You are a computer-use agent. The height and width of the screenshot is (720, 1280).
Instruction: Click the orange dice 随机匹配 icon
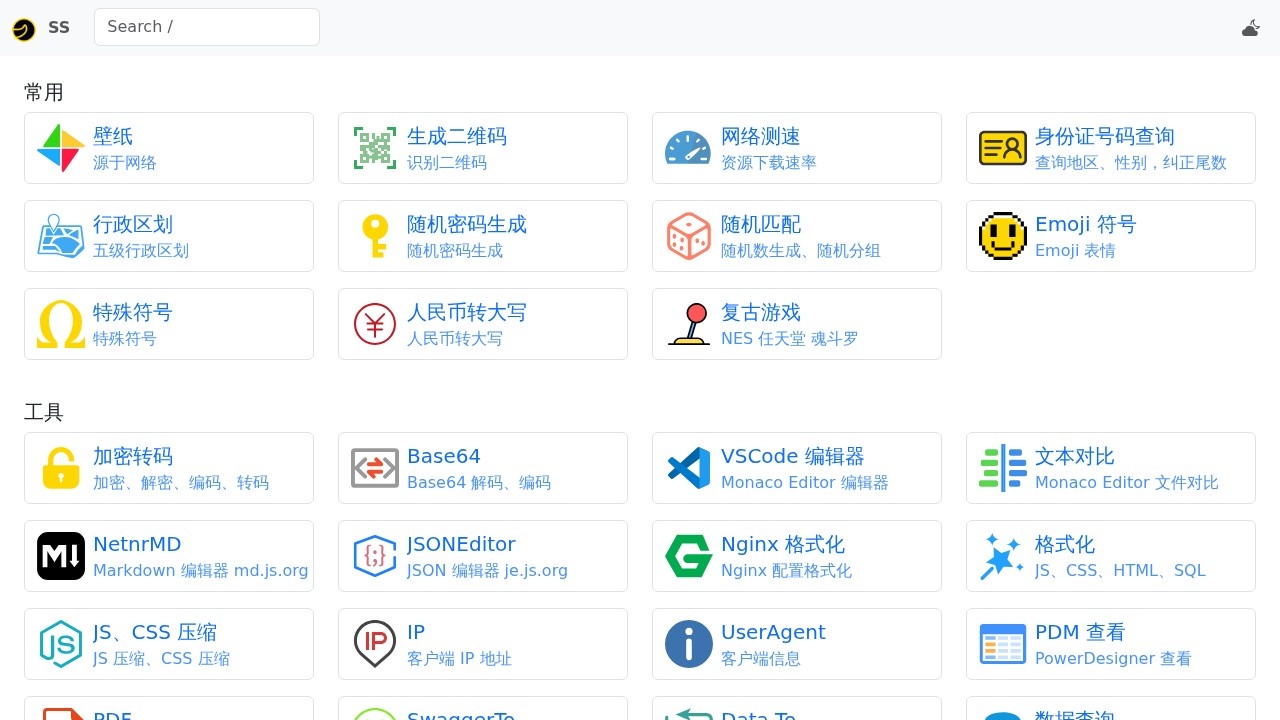pyautogui.click(x=688, y=236)
